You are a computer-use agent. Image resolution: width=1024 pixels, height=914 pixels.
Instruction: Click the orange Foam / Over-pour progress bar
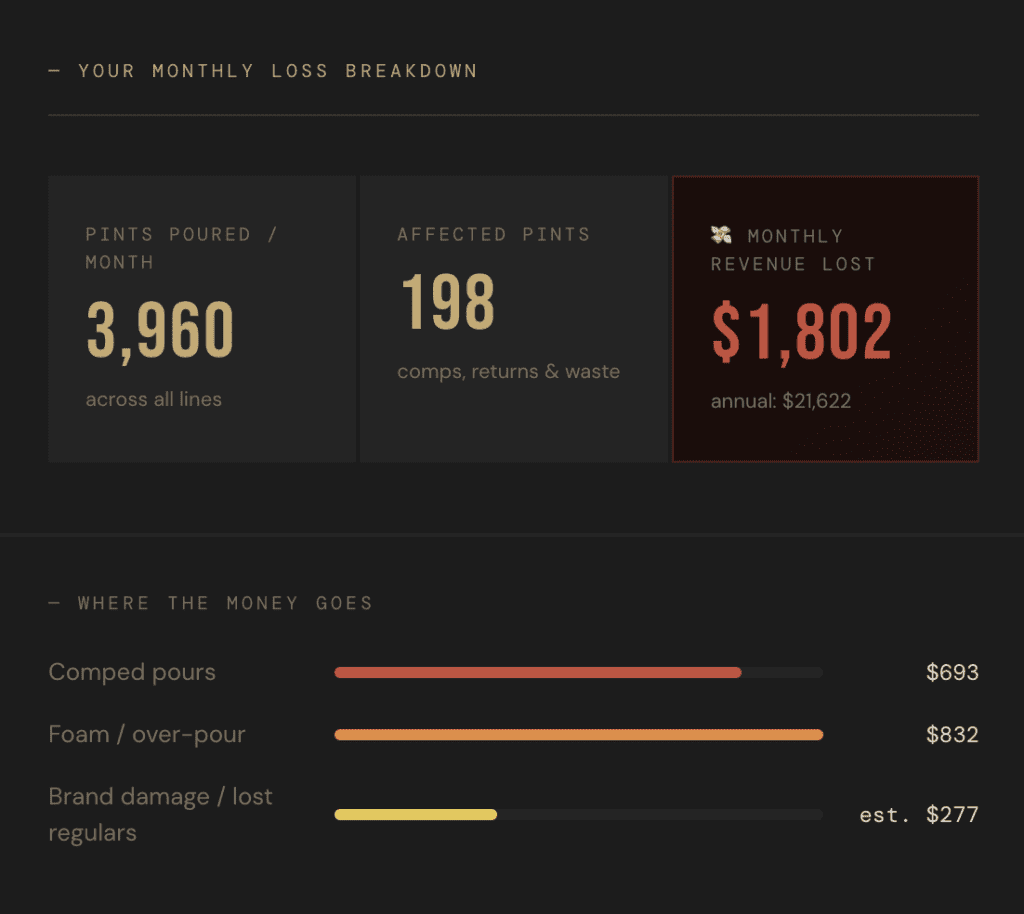tap(577, 734)
